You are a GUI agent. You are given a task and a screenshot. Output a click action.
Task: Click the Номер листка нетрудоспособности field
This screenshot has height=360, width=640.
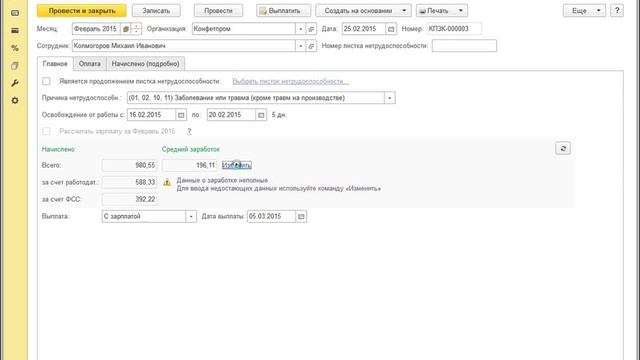click(x=464, y=46)
